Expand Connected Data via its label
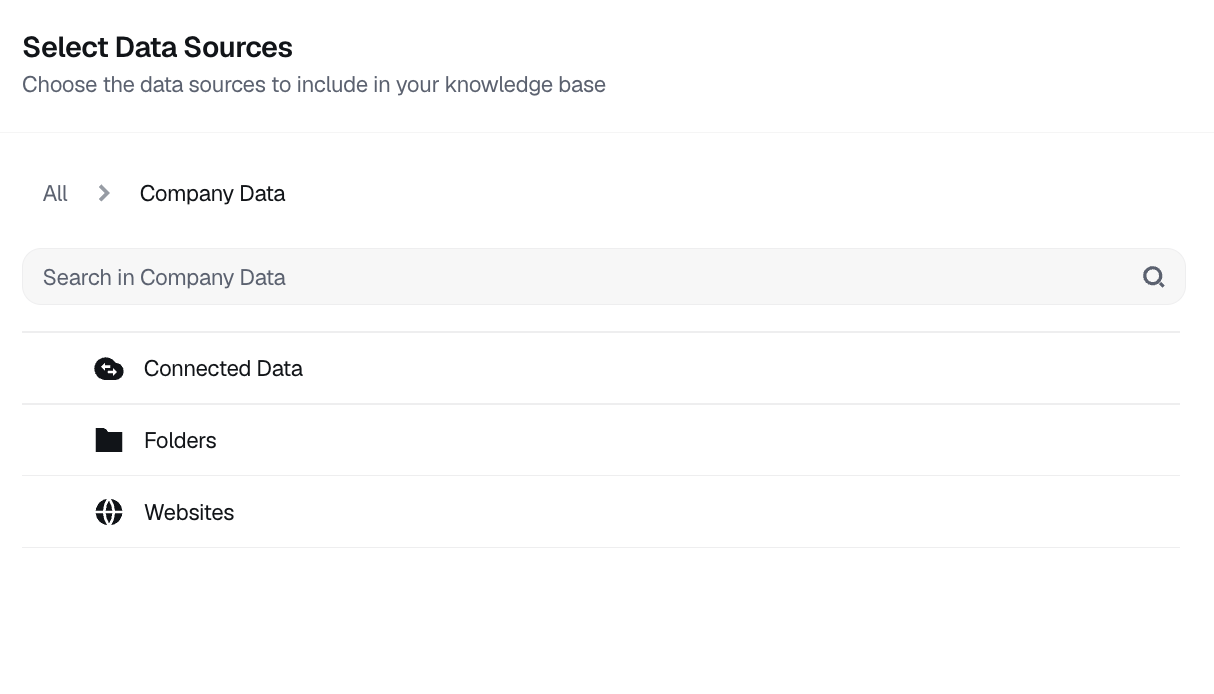1214x694 pixels. [x=223, y=369]
